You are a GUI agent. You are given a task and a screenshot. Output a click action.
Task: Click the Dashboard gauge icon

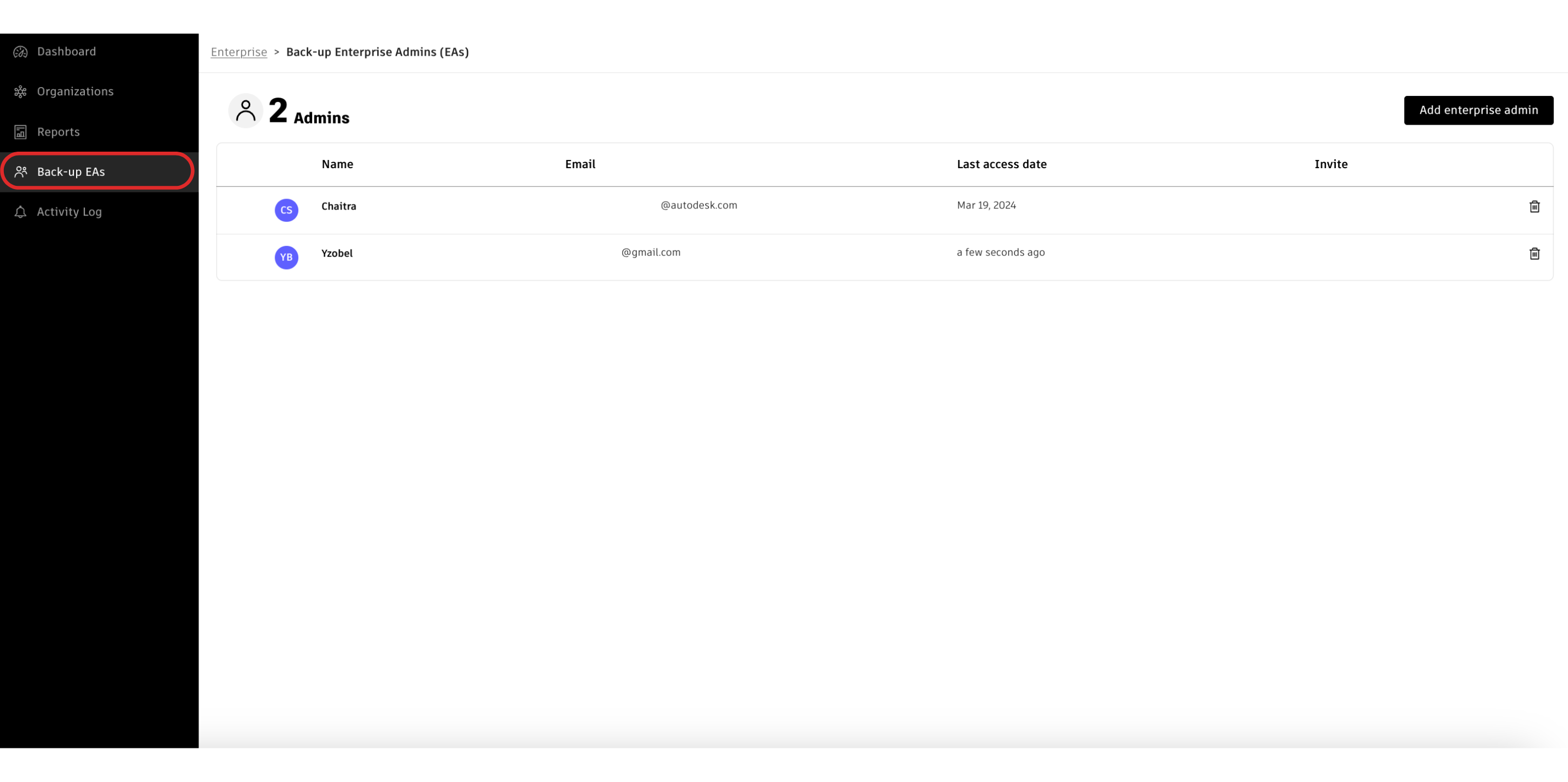(x=21, y=52)
